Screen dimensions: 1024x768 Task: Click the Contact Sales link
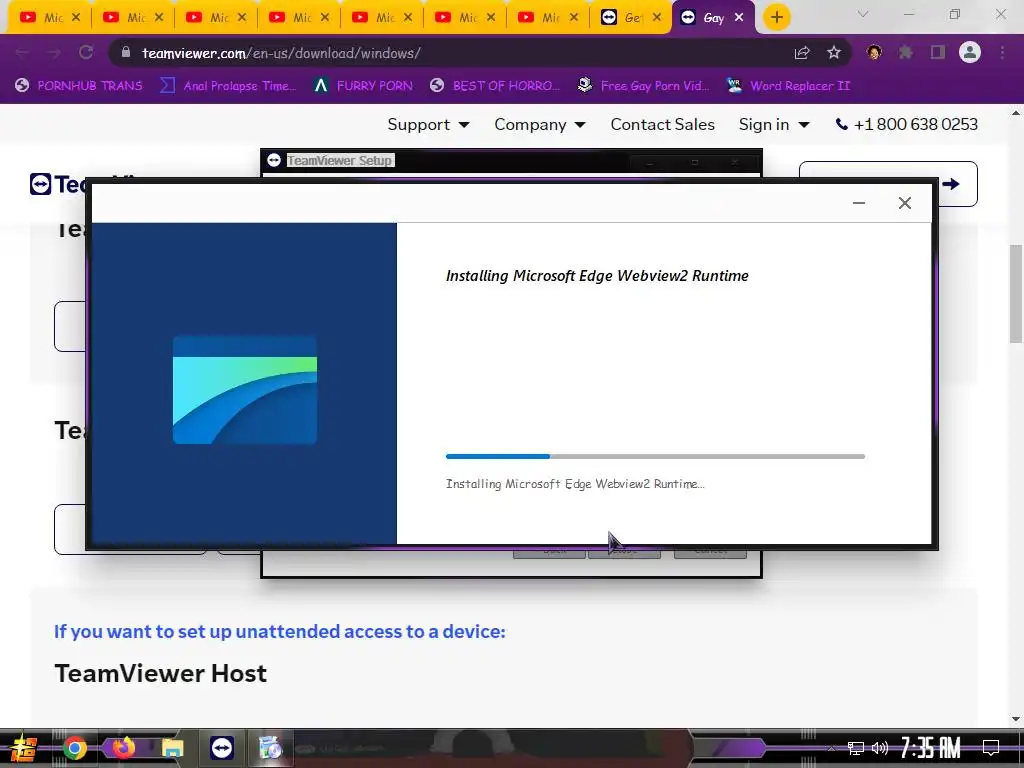662,124
